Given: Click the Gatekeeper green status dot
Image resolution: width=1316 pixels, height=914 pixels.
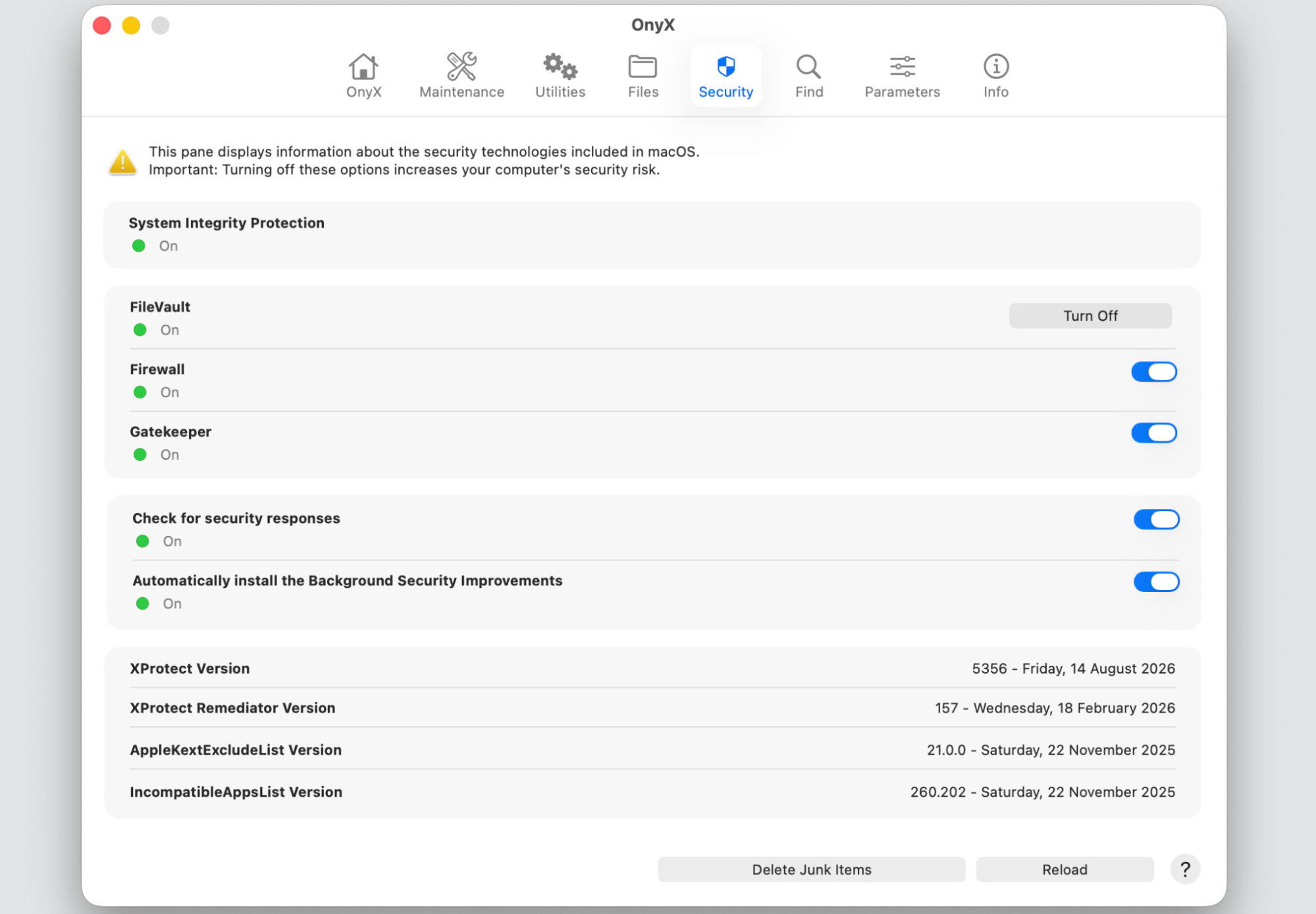Looking at the screenshot, I should [140, 454].
